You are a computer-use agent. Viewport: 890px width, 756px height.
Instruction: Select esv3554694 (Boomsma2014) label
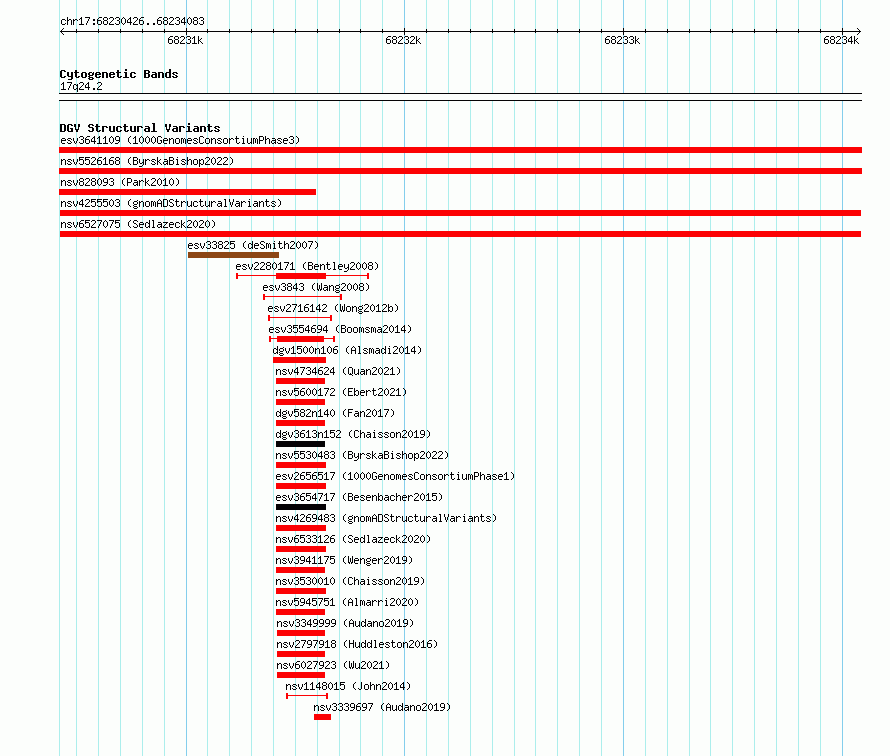[340, 329]
